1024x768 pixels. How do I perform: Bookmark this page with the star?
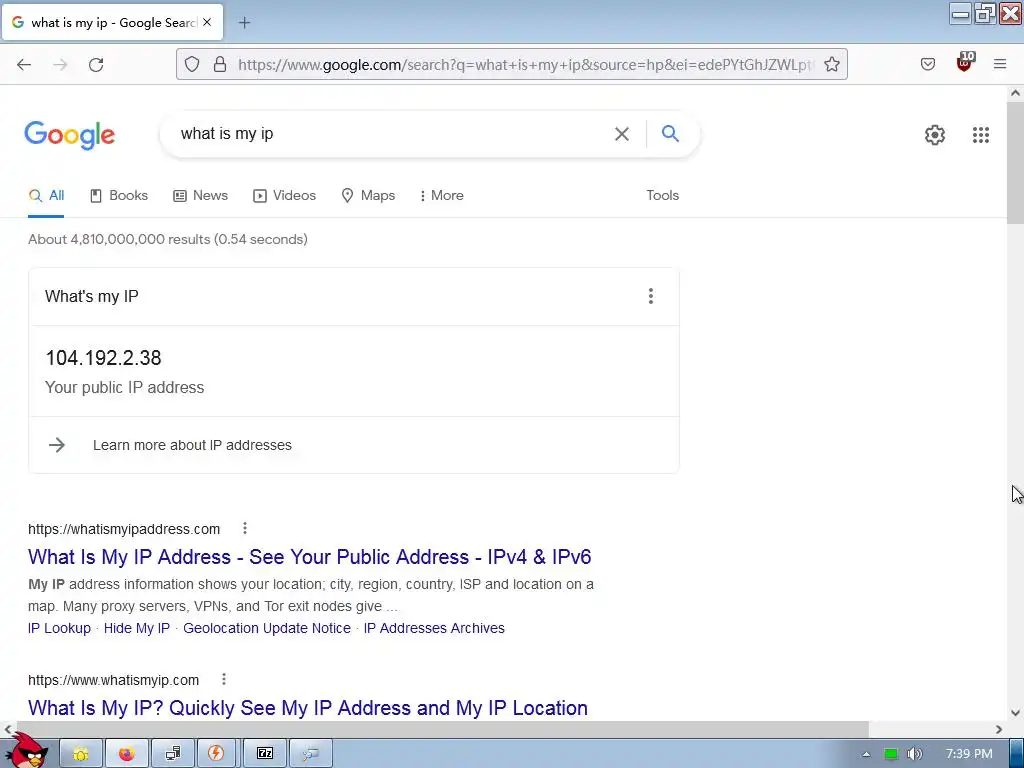tap(831, 64)
